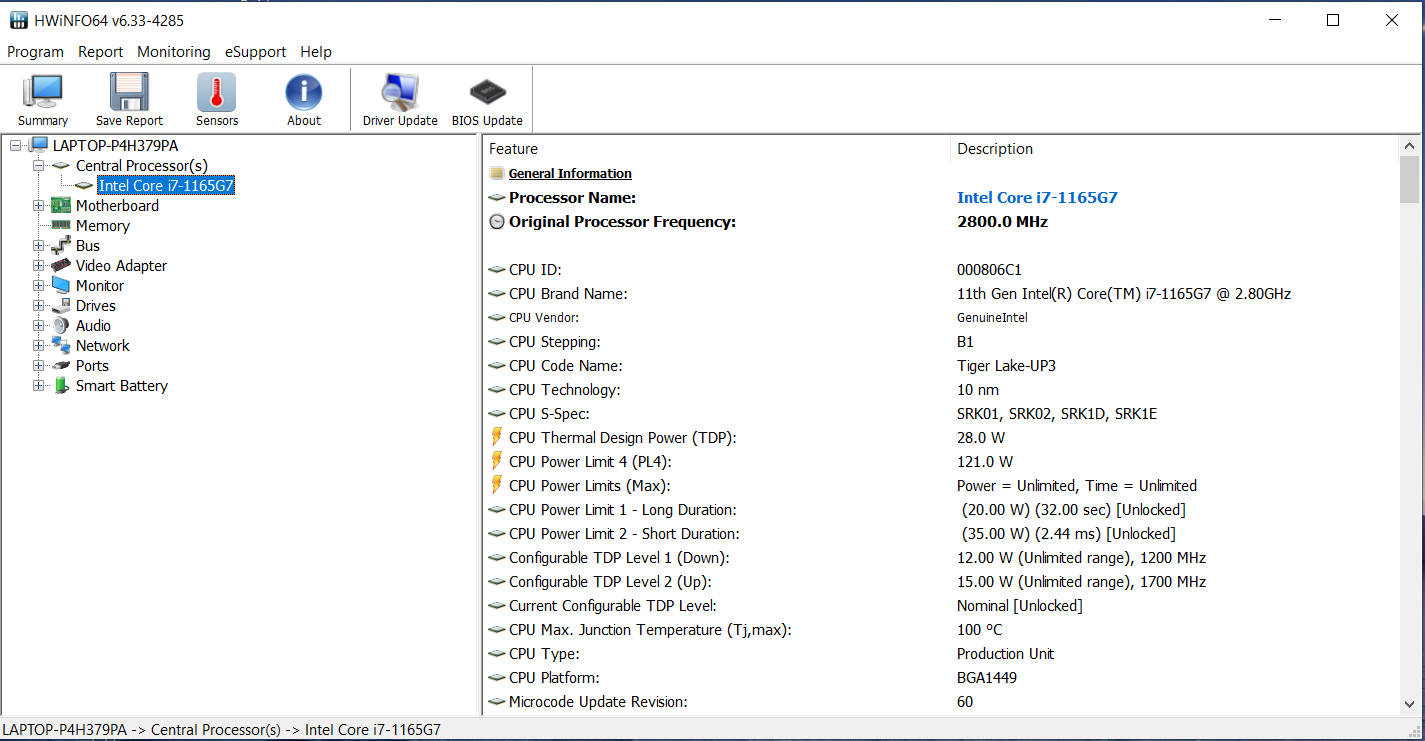Screen dimensions: 1425x741
Task: Click the About info icon
Action: (304, 92)
